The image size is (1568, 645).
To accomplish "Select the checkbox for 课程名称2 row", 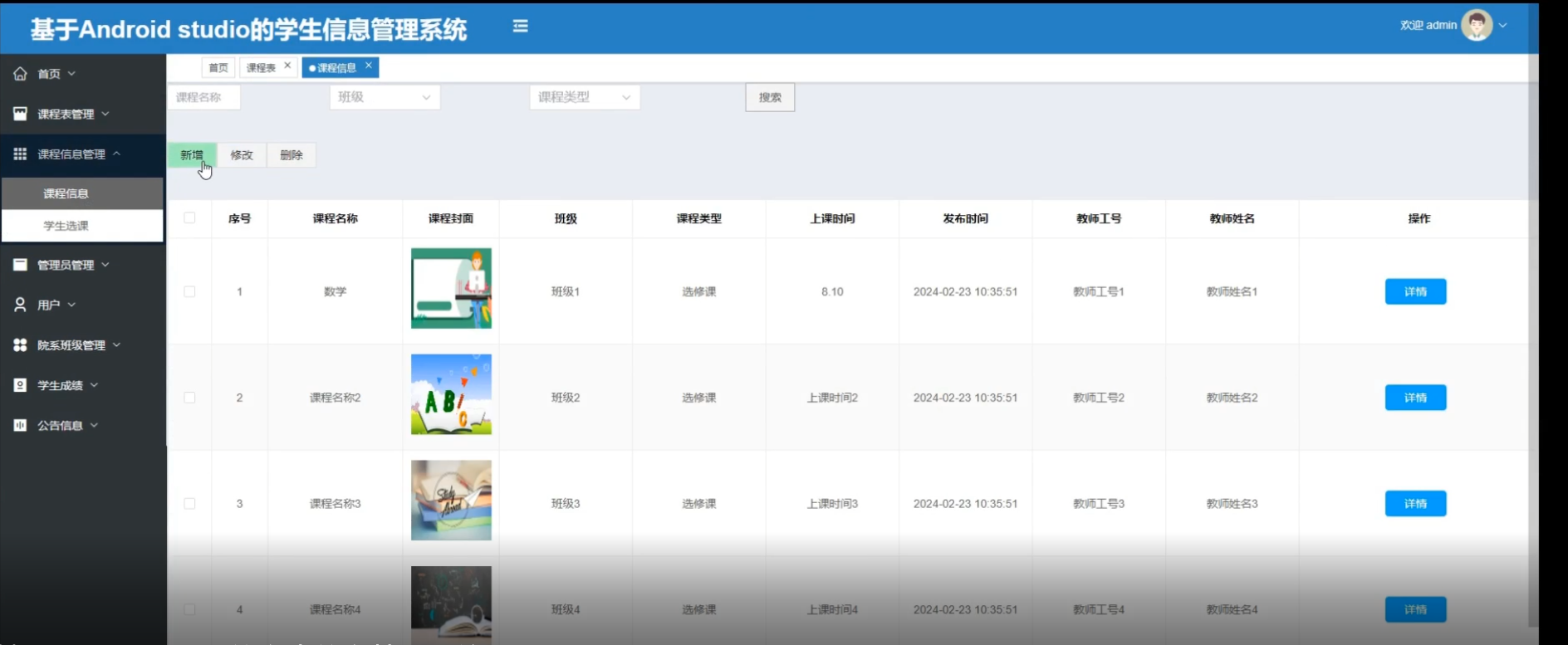I will click(x=189, y=398).
